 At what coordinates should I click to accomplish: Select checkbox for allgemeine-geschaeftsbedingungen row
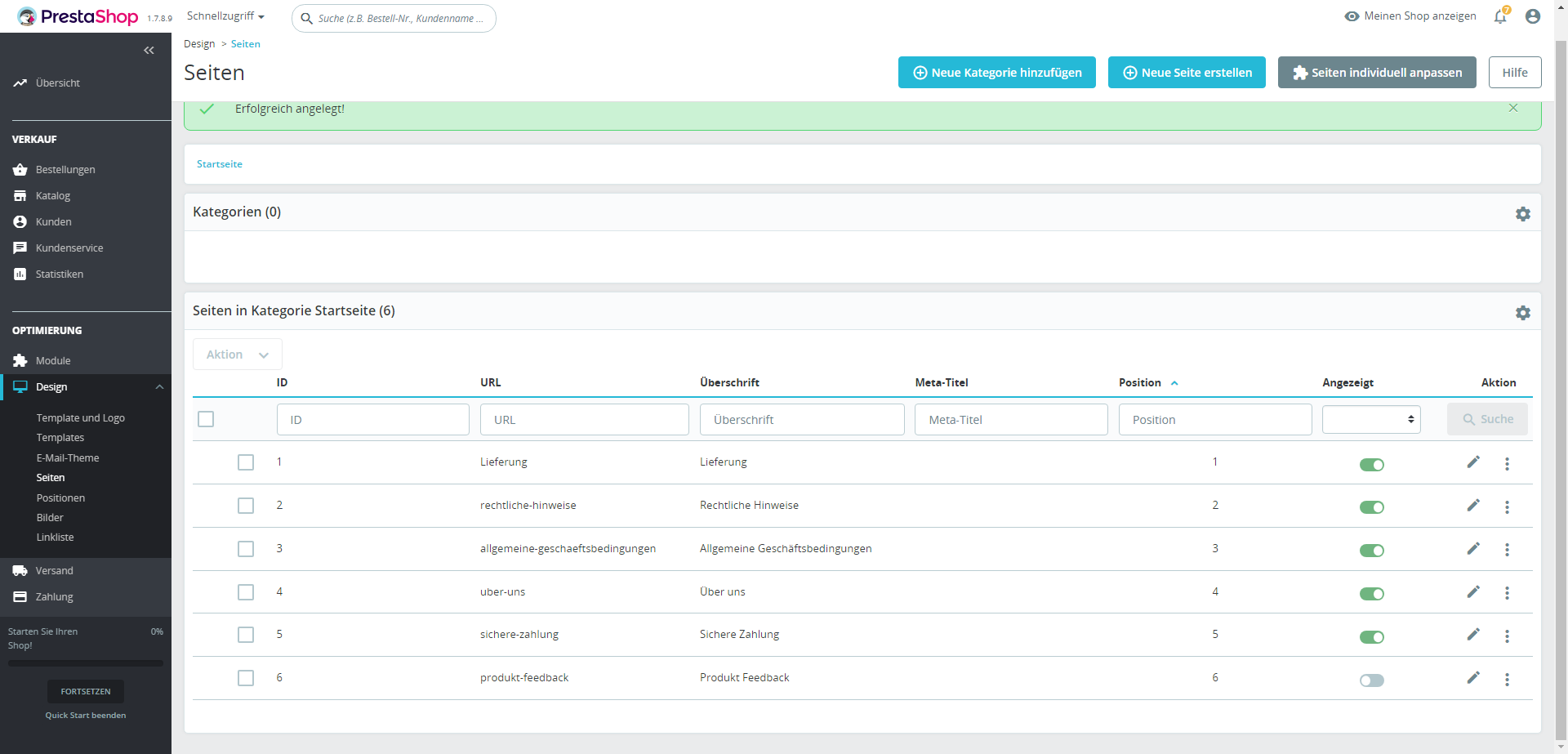[x=246, y=549]
